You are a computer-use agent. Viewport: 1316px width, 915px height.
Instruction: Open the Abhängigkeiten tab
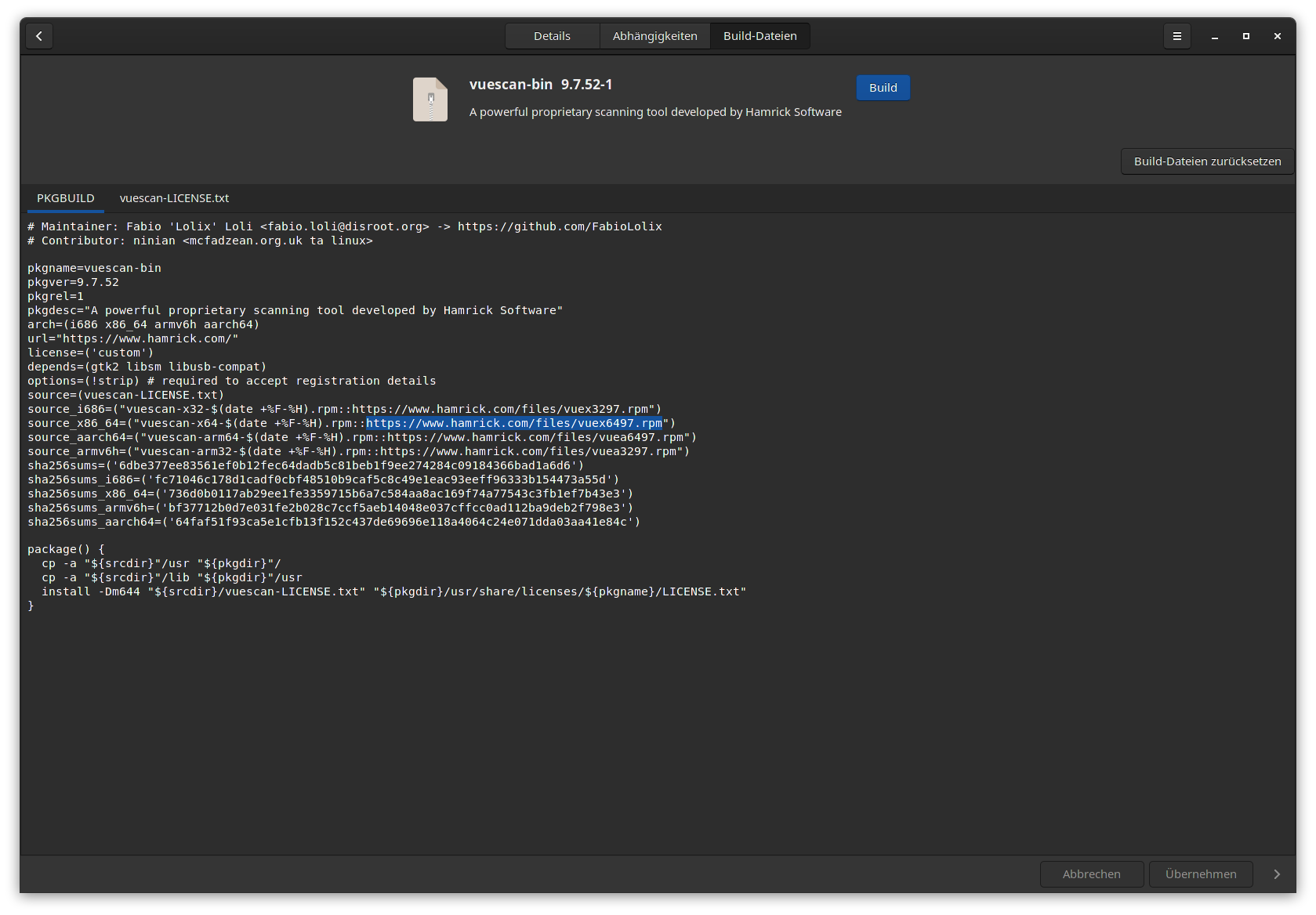point(654,36)
